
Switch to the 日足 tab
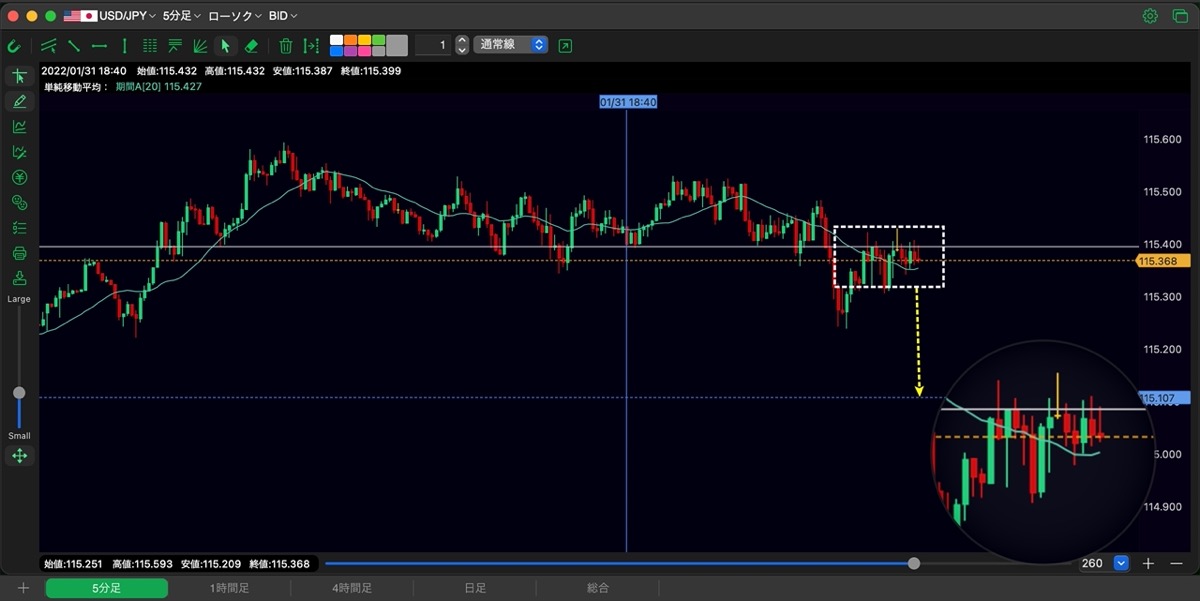tap(475, 588)
